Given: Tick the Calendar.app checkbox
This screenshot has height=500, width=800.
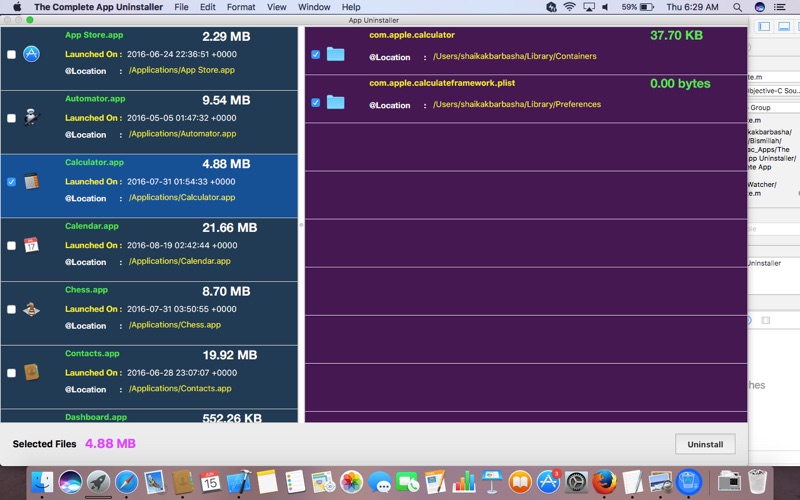Looking at the screenshot, I should tap(11, 245).
